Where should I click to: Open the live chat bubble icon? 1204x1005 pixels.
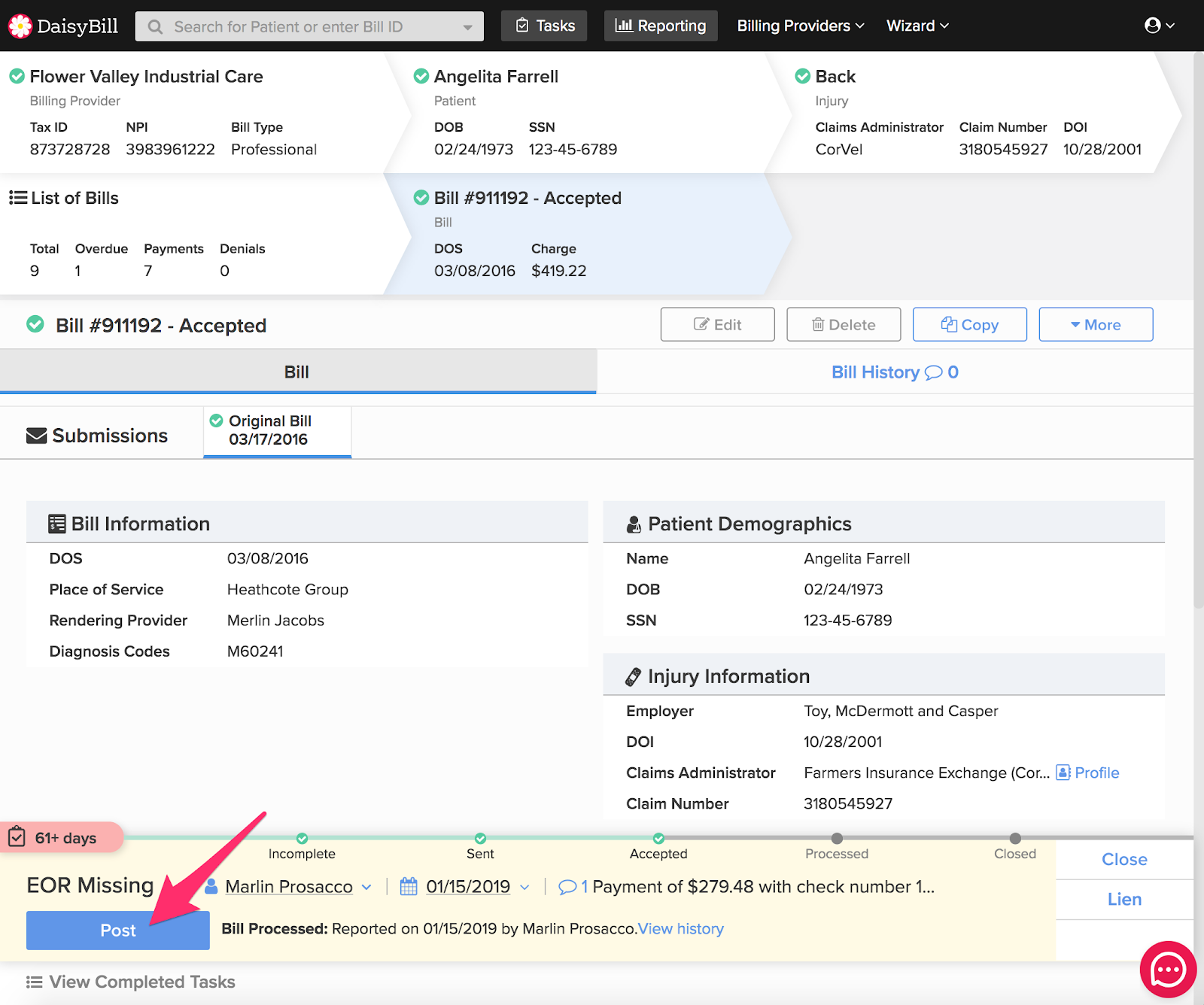pos(1168,970)
